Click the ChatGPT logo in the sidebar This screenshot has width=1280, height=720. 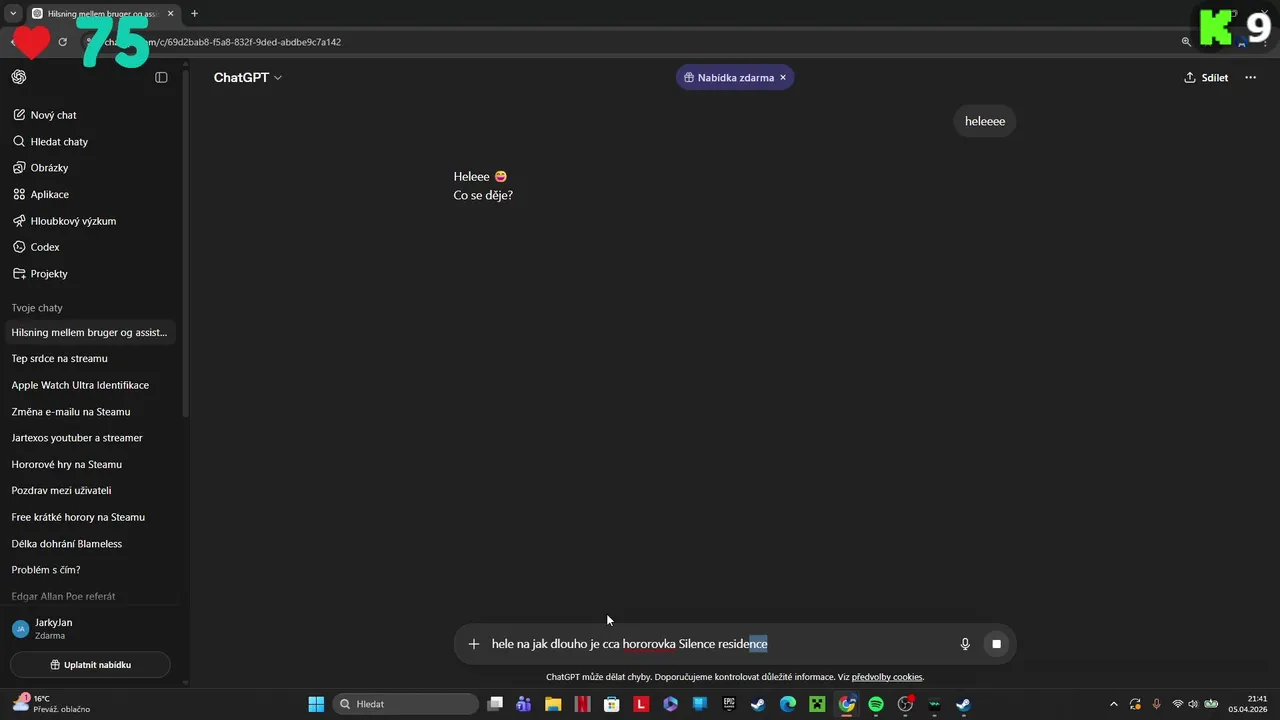click(19, 77)
